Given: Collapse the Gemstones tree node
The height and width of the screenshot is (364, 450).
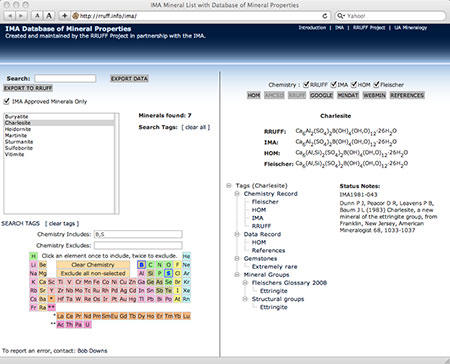Looking at the screenshot, I should point(237,258).
